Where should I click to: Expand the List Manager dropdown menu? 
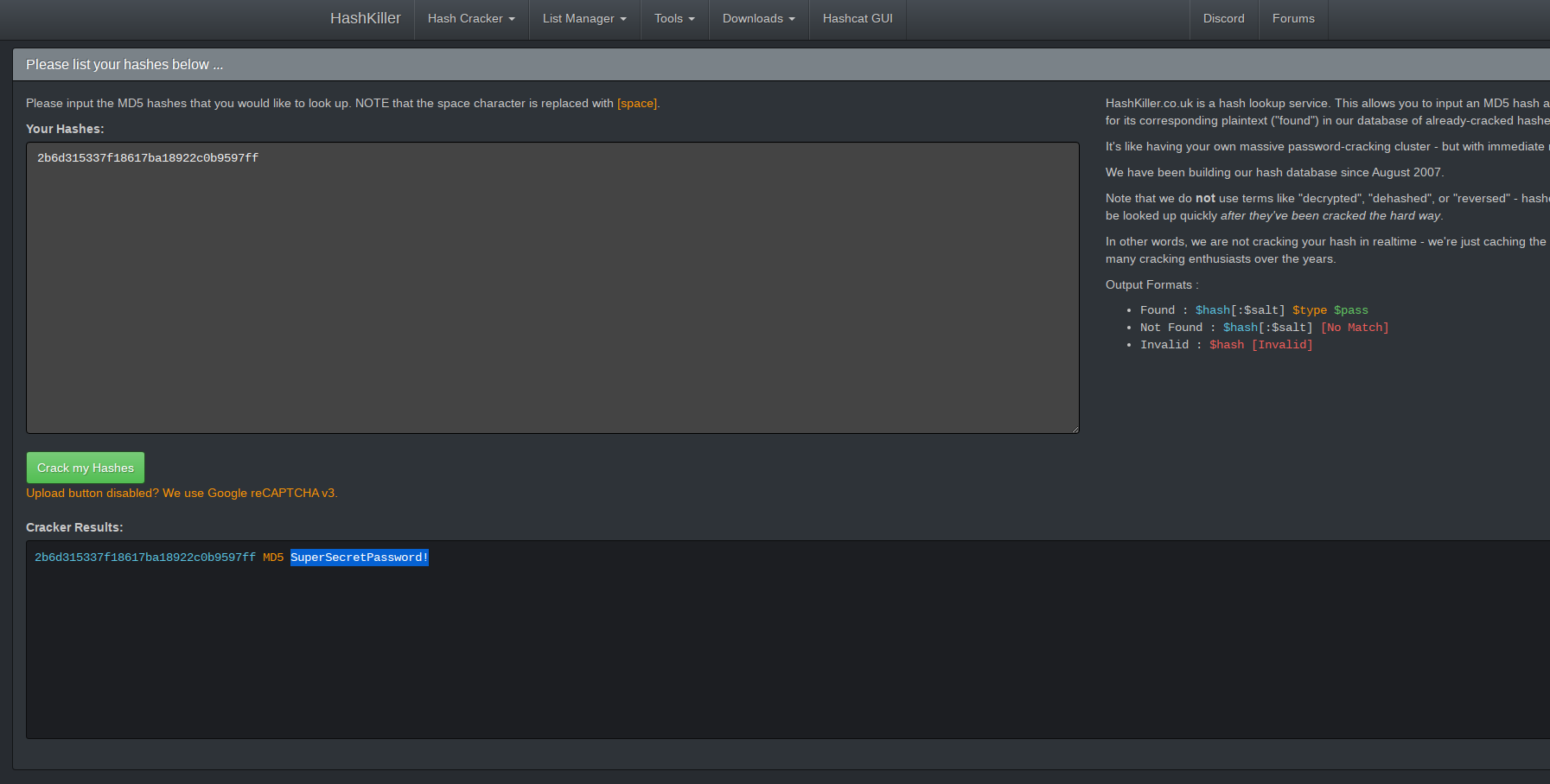584,19
